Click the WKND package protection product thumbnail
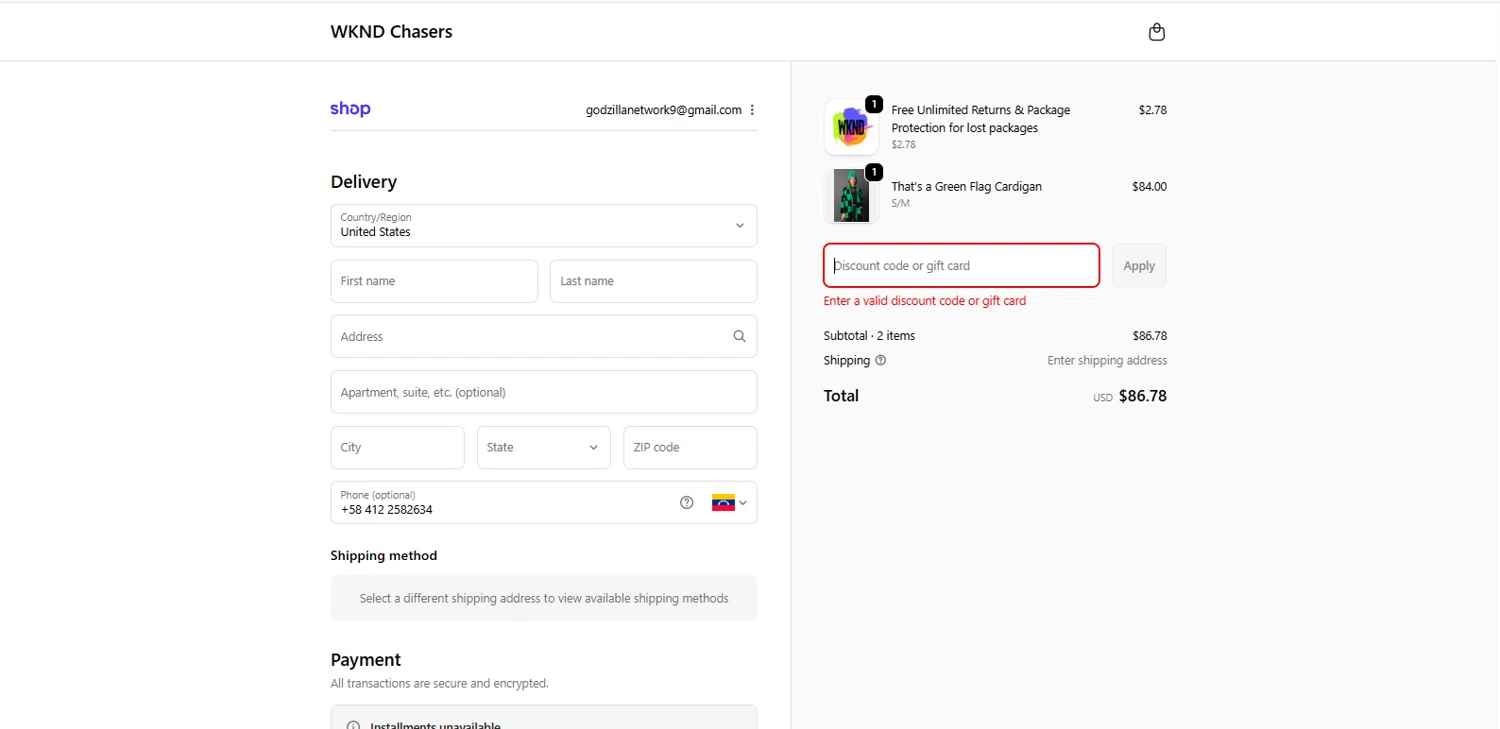This screenshot has width=1500, height=729. point(851,127)
